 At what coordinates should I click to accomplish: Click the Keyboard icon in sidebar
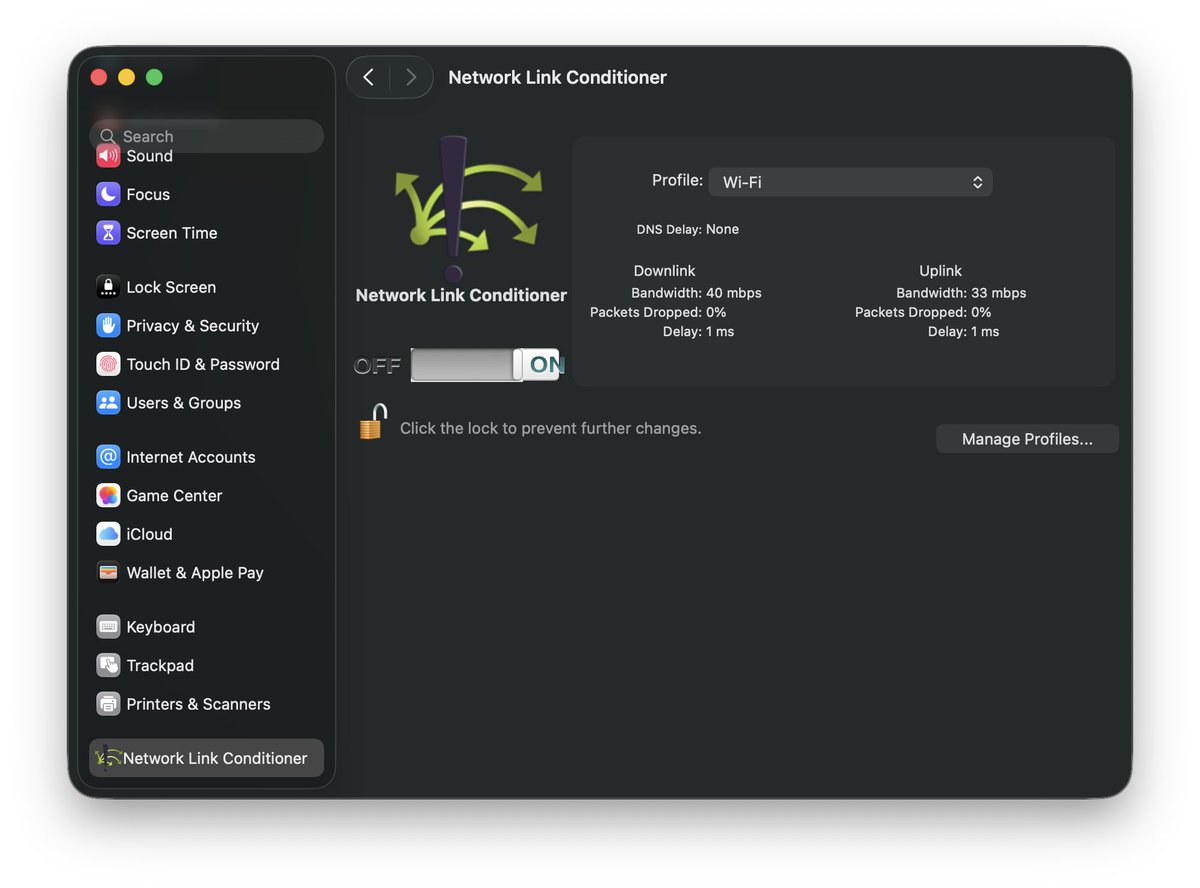pos(108,627)
